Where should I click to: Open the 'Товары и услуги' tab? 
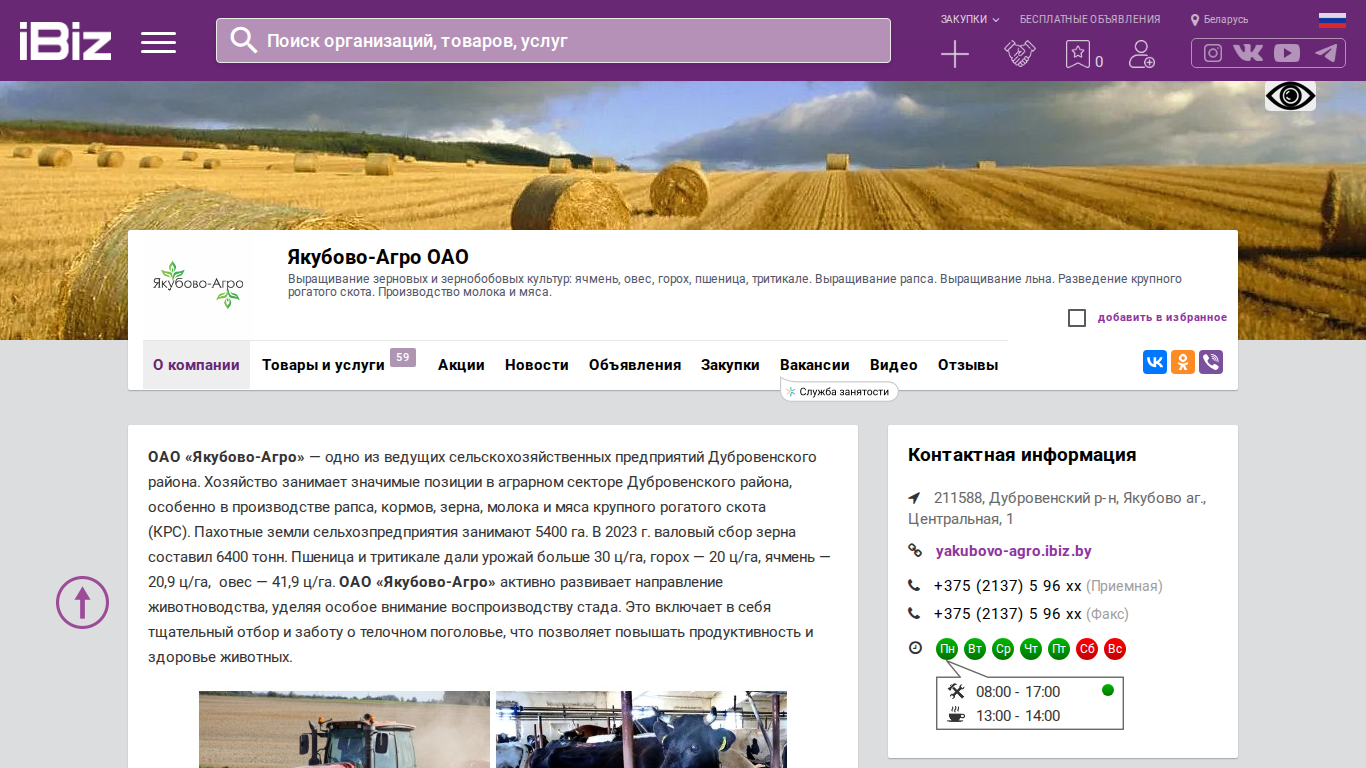pos(323,365)
